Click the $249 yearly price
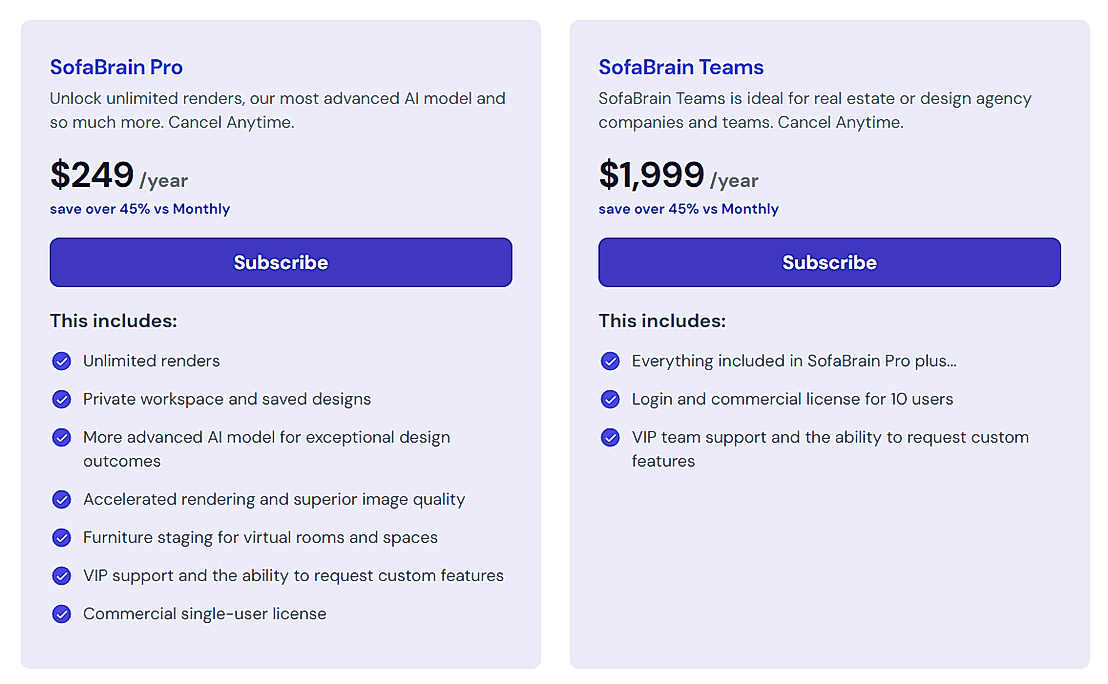Screen dimensions: 1108x684 click(x=92, y=175)
